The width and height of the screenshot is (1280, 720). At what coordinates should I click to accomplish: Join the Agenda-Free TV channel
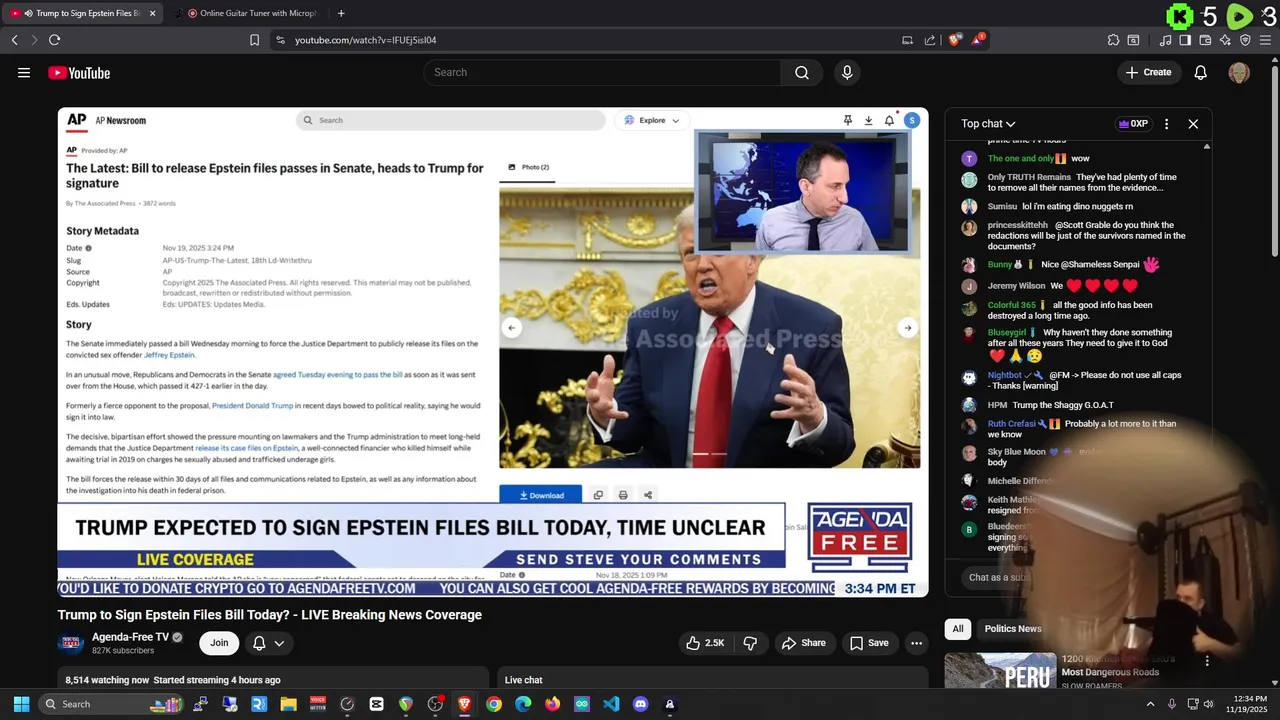(x=219, y=643)
